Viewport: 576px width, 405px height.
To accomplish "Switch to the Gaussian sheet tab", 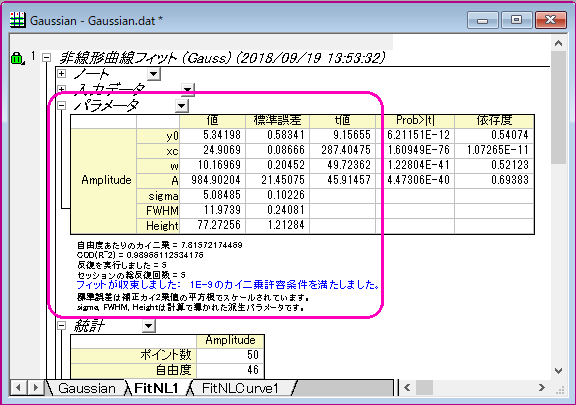I will click(x=87, y=388).
